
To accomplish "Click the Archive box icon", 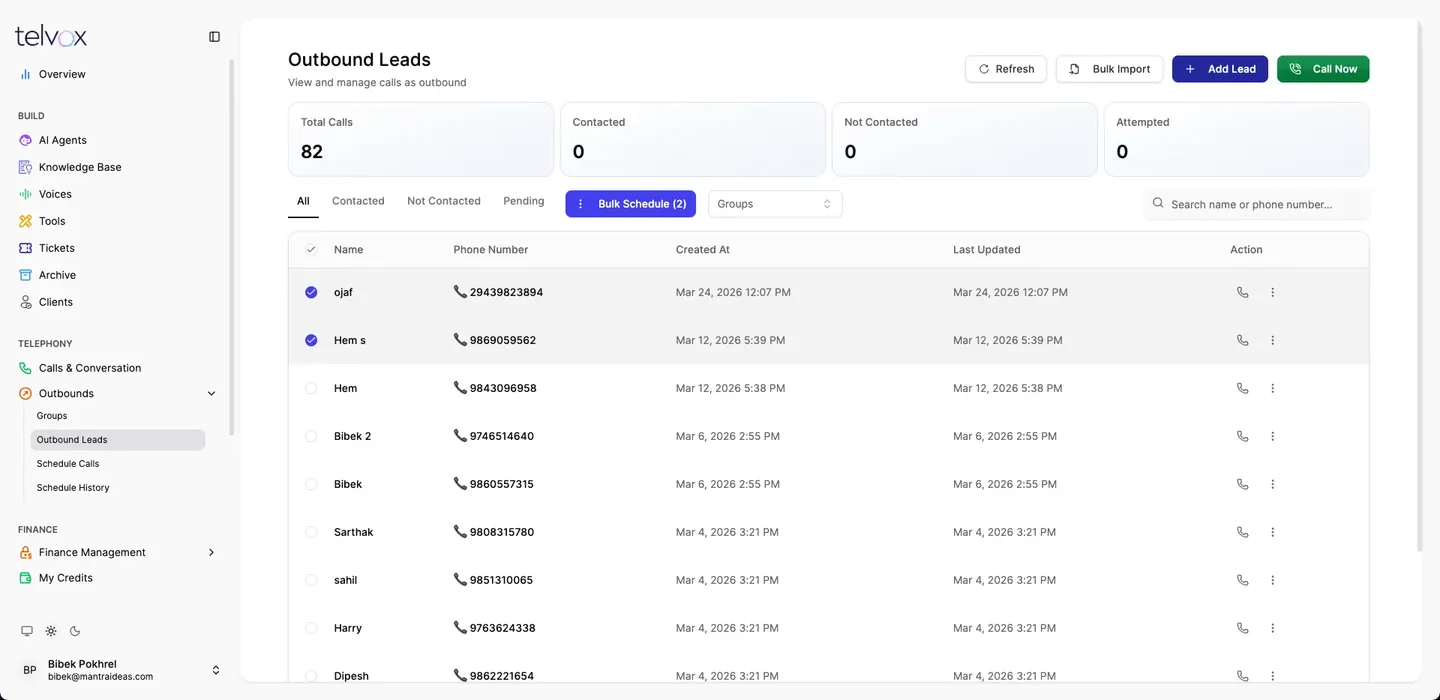I will pyautogui.click(x=26, y=275).
